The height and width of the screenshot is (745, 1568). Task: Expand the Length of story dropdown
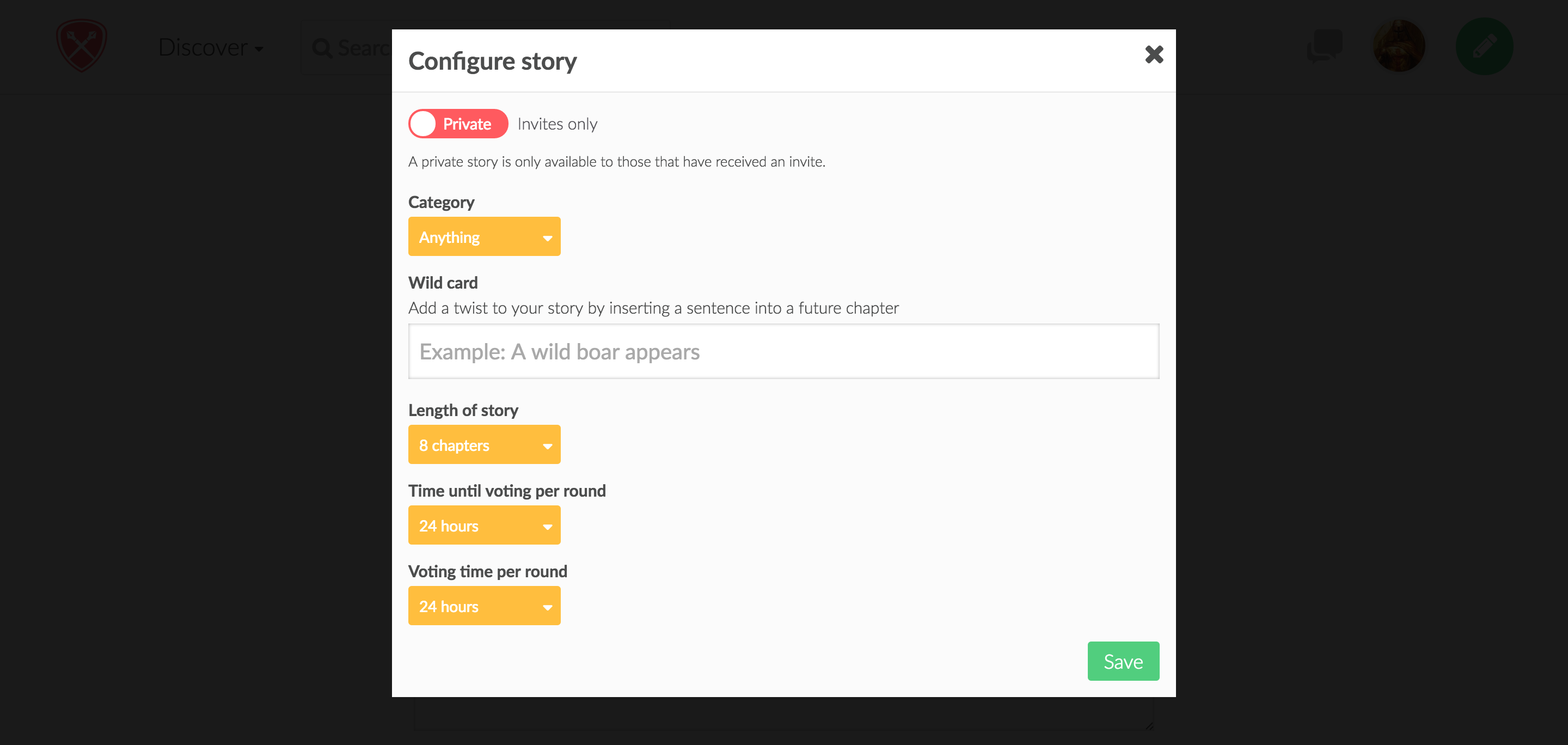click(484, 444)
